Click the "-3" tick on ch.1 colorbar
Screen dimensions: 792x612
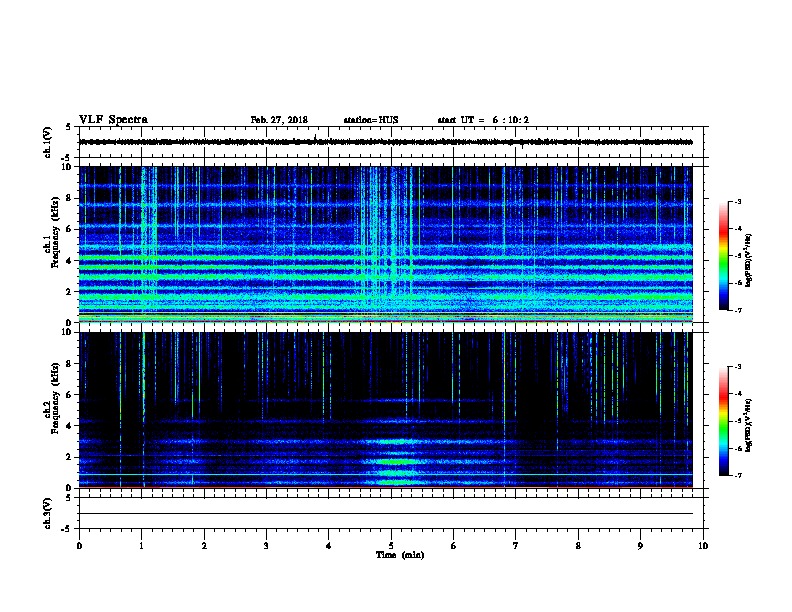tap(737, 201)
